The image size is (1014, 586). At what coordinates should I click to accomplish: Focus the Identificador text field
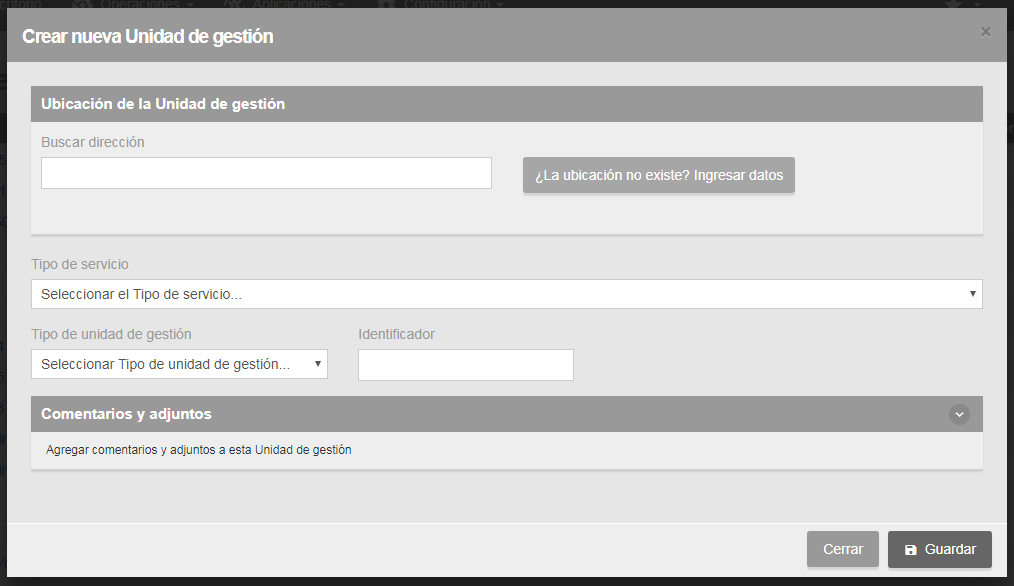click(465, 365)
